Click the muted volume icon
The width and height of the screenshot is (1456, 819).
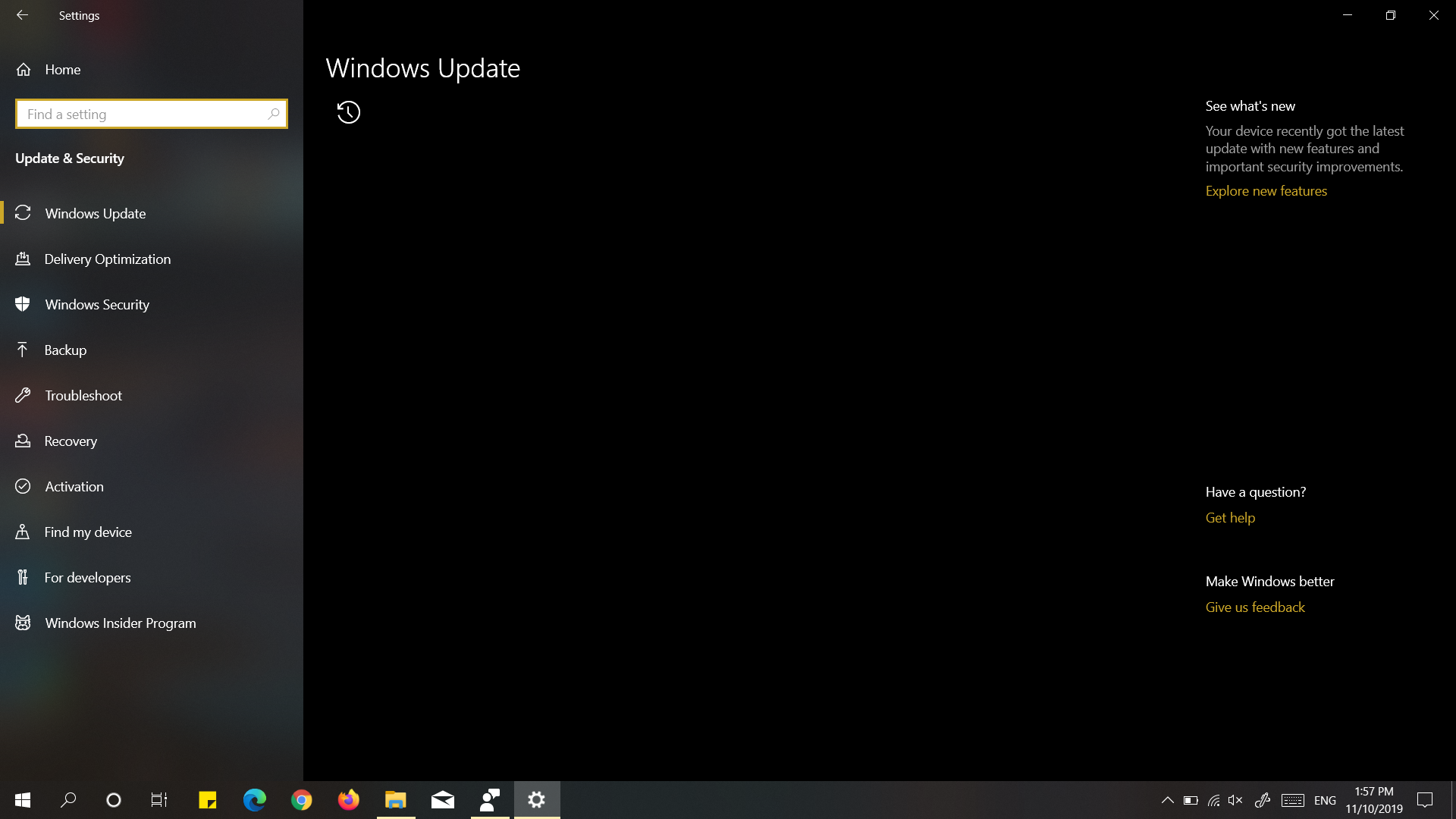(x=1236, y=800)
